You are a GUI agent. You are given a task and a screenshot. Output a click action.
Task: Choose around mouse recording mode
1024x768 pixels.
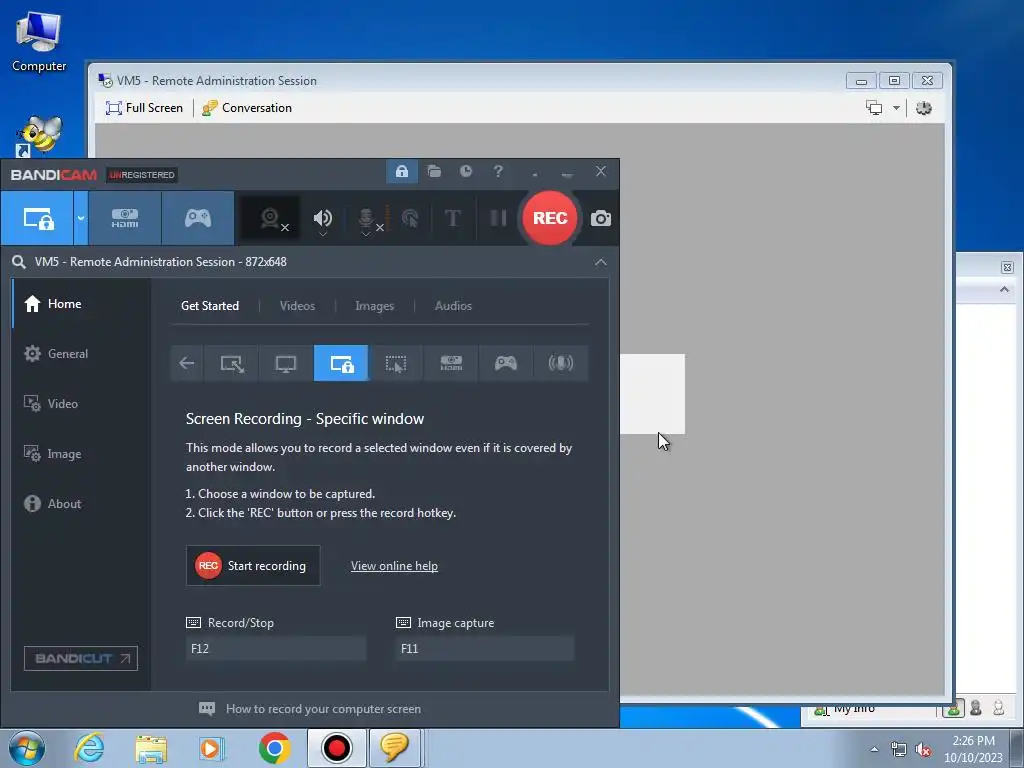[396, 363]
